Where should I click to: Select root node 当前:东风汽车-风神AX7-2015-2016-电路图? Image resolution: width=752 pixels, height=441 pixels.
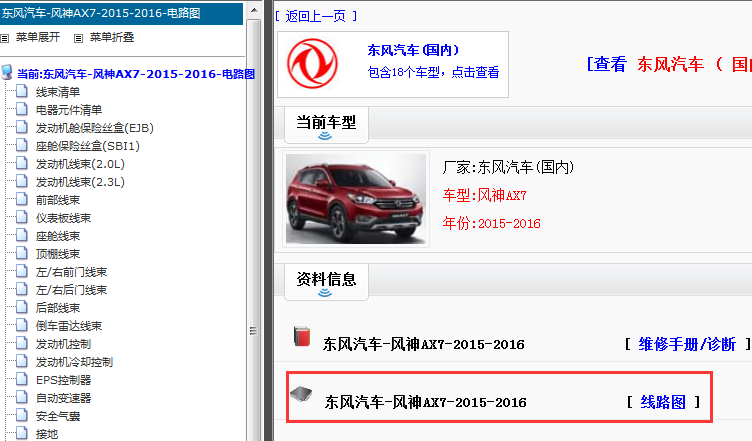136,74
